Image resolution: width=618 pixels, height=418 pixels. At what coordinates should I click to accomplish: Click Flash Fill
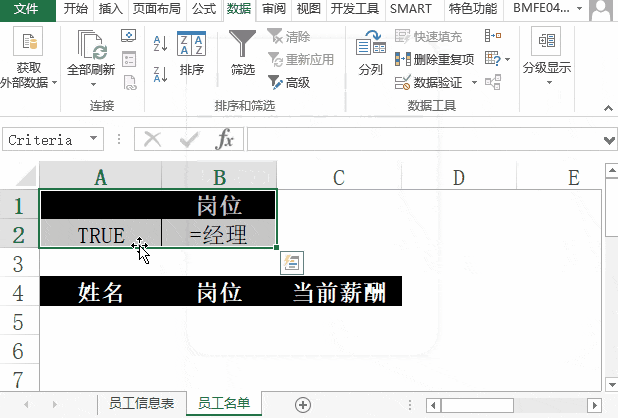tap(428, 37)
